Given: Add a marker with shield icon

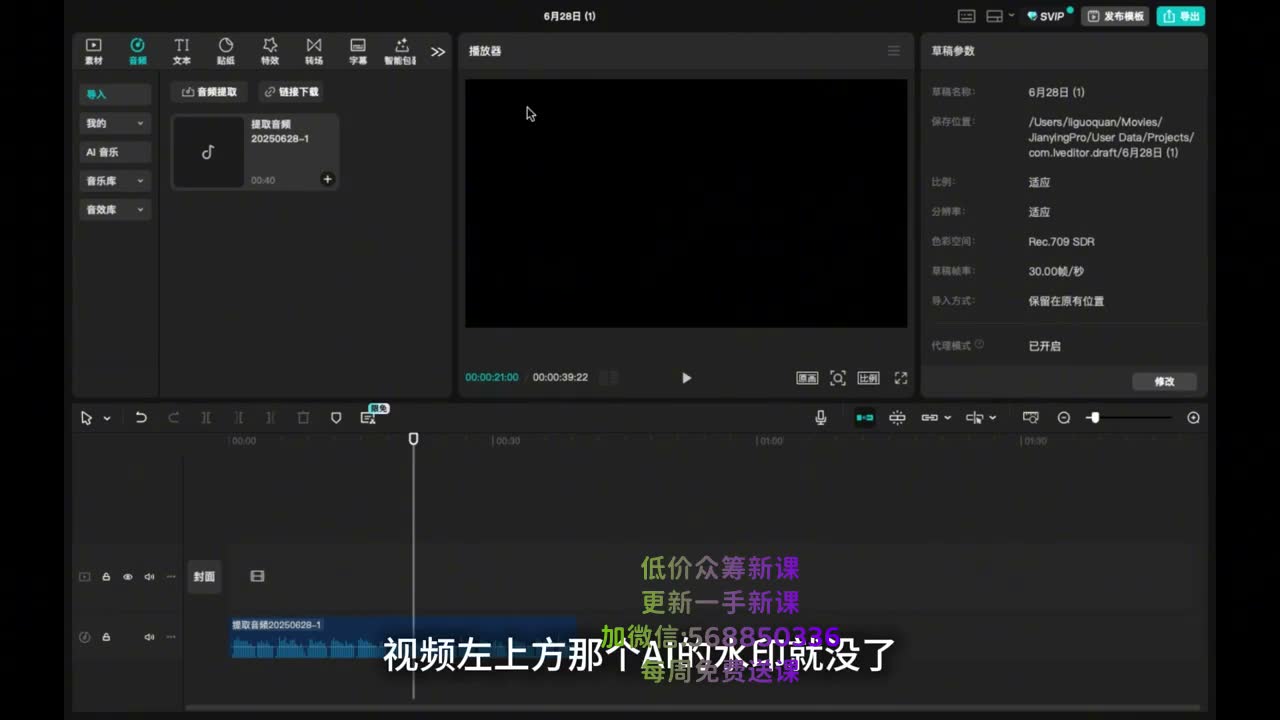Looking at the screenshot, I should [336, 418].
